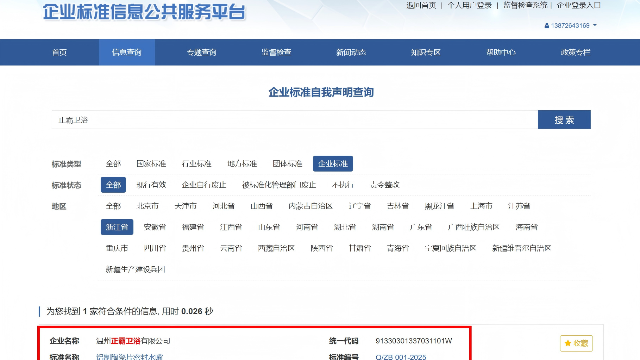The image size is (640, 360).
Task: Select 被标准化管理部门废止 status filter
Action: pos(279,185)
